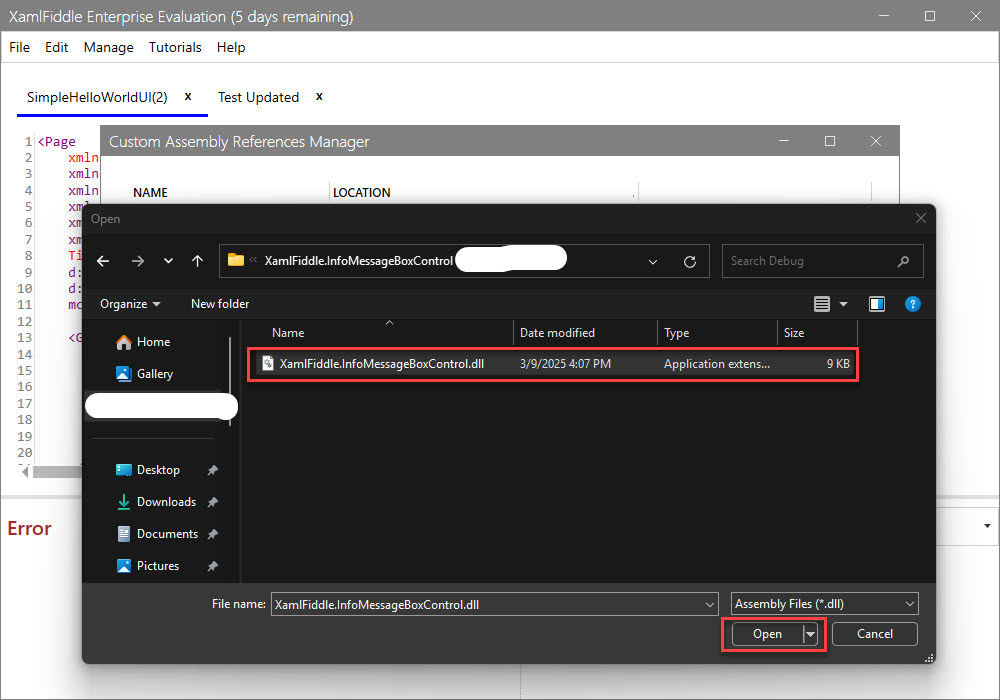Image resolution: width=1000 pixels, height=700 pixels.
Task: Click the Error panel heading
Action: 29,529
